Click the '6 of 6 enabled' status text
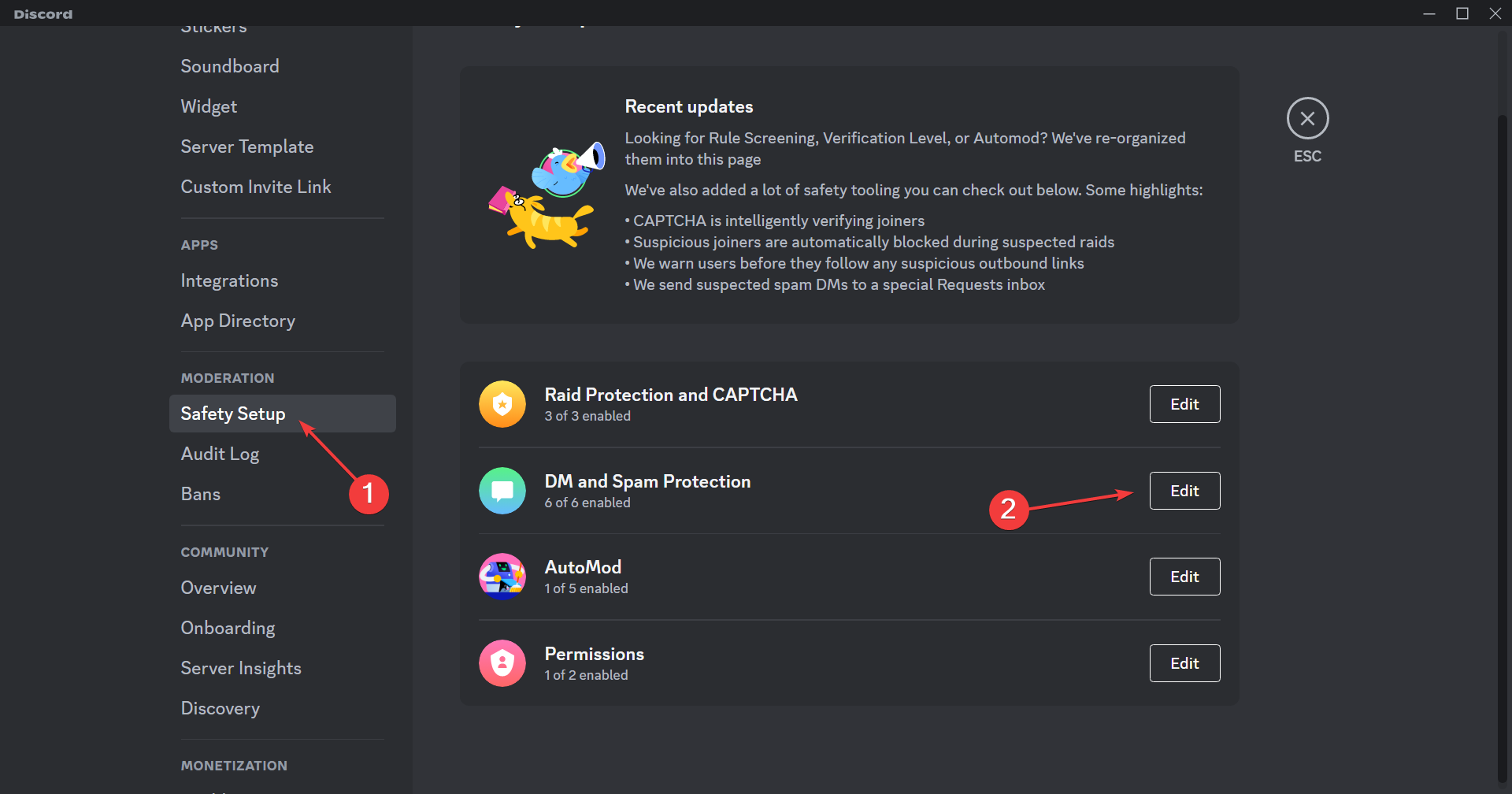This screenshot has width=1512, height=794. tap(587, 503)
